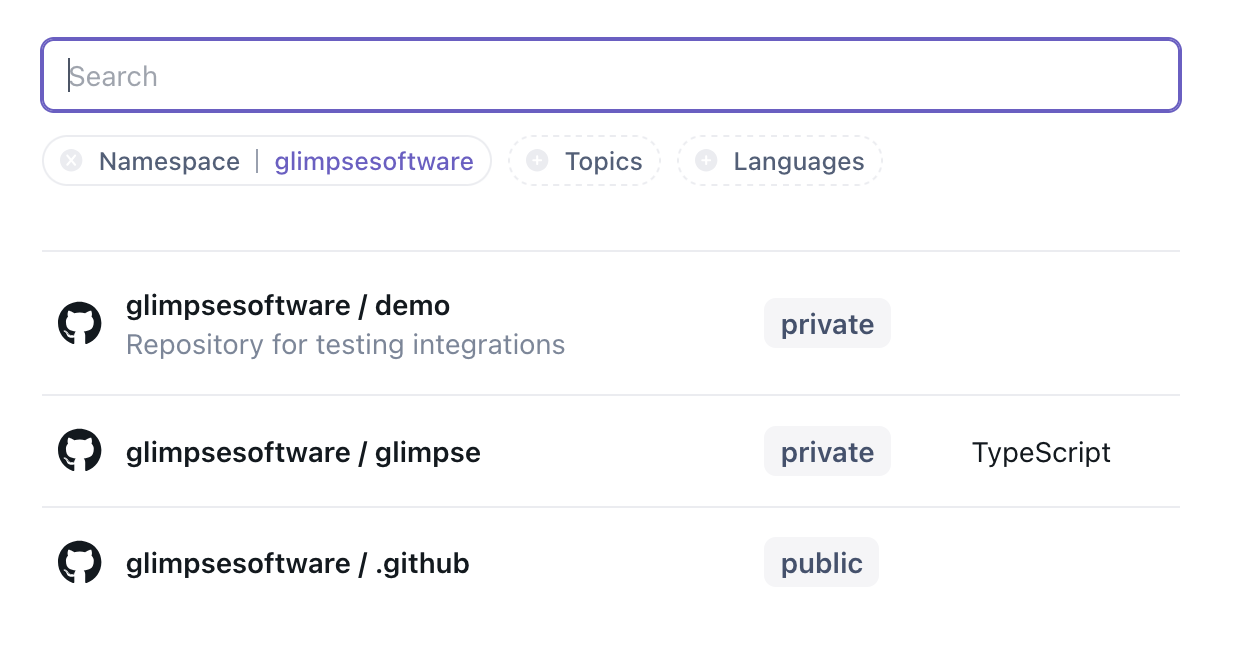Viewport: 1244px width, 658px height.
Task: Click the GitHub icon for the .github repository
Action: coord(80,563)
